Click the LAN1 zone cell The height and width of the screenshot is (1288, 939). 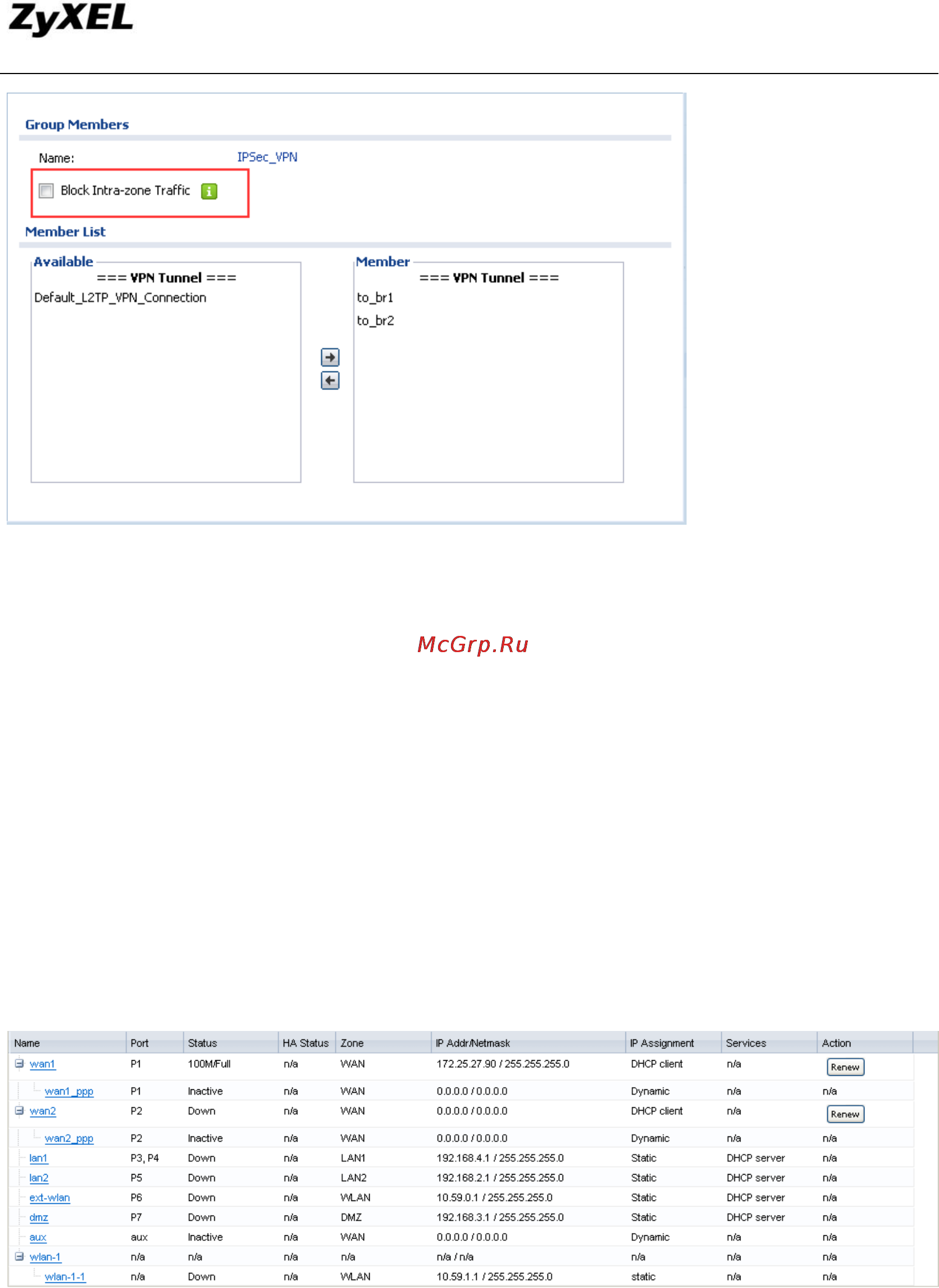pos(353,1158)
